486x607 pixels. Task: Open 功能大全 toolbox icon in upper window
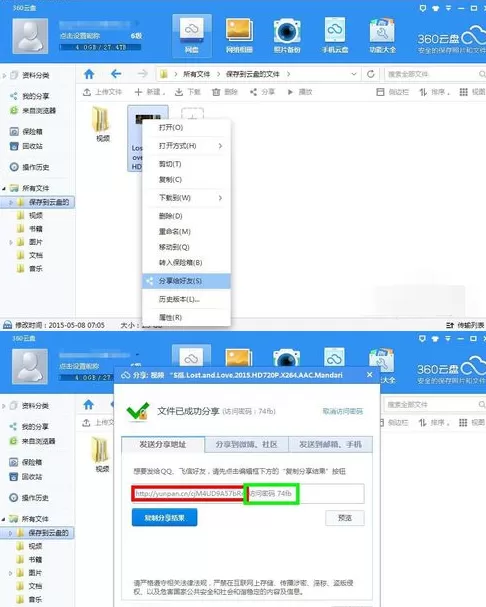[x=382, y=36]
